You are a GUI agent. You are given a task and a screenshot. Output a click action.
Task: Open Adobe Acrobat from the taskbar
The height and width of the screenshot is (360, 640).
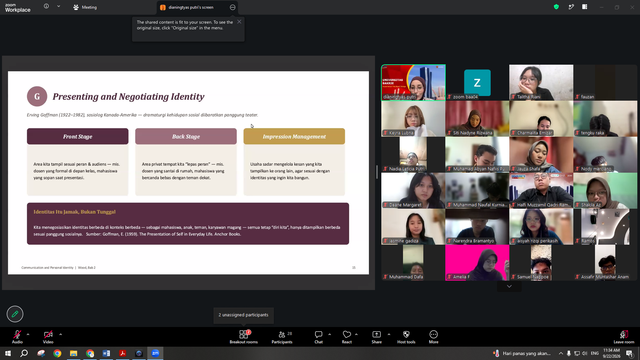122,353
